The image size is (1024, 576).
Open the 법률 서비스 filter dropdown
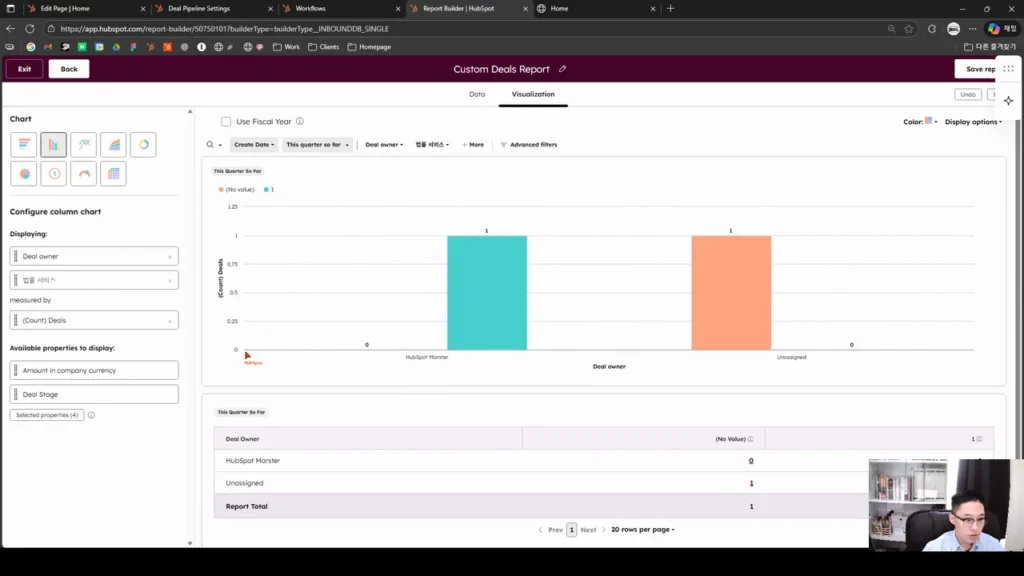432,144
